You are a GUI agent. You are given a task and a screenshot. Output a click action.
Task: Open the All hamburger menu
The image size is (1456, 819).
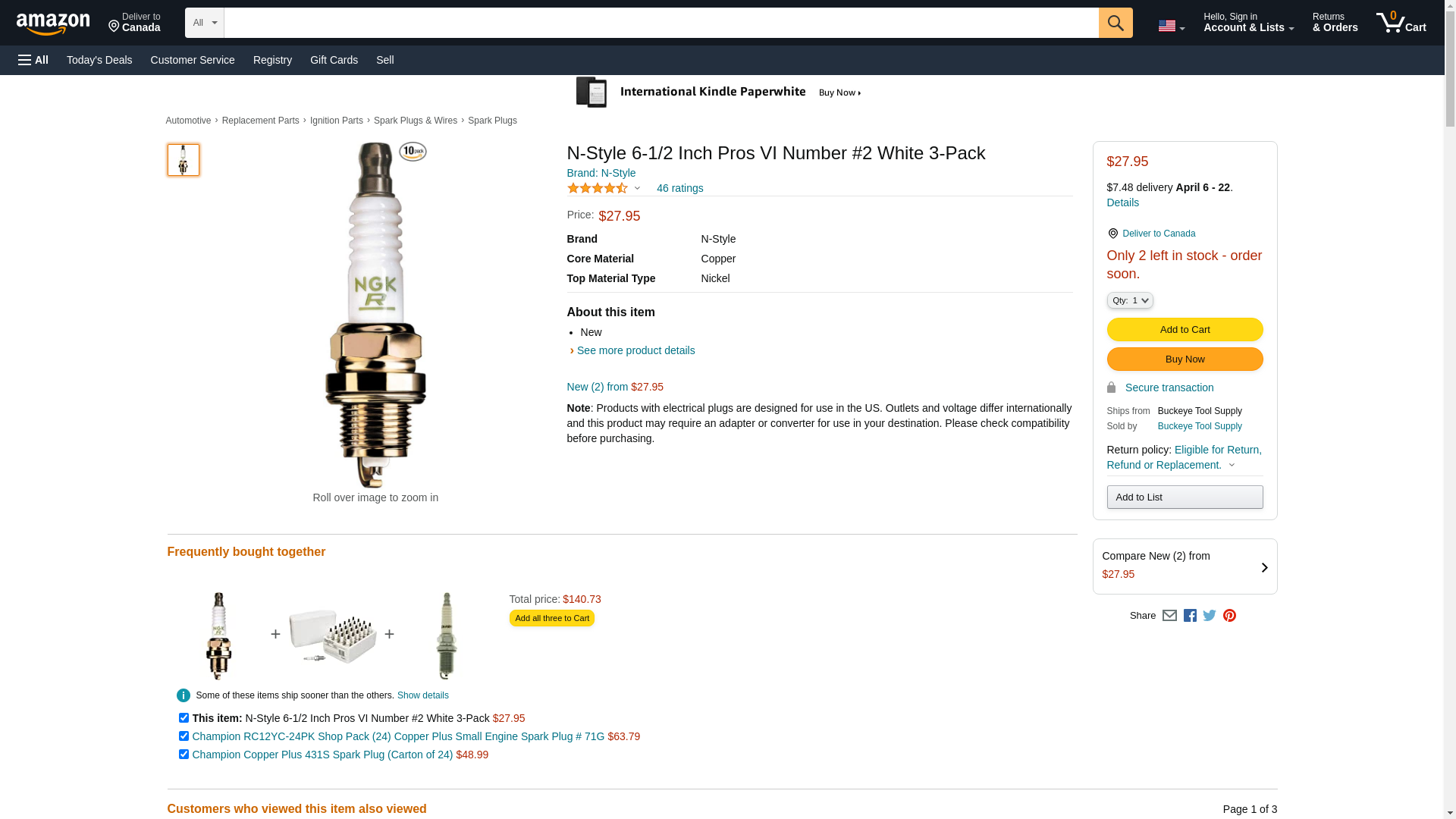[33, 60]
